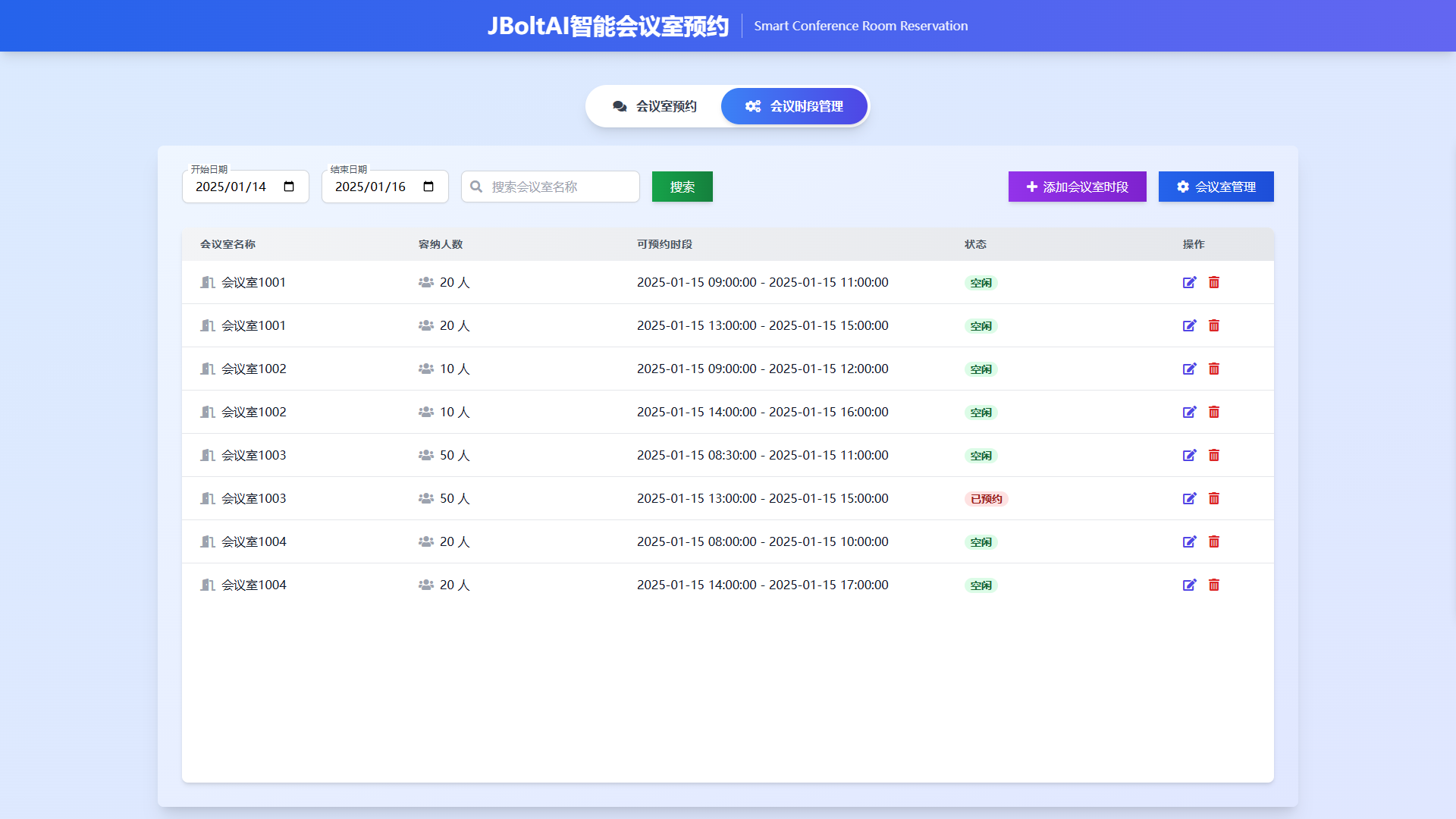
Task: Edit the booked 会议室1003 13:00-15:00 slot
Action: pos(1190,498)
